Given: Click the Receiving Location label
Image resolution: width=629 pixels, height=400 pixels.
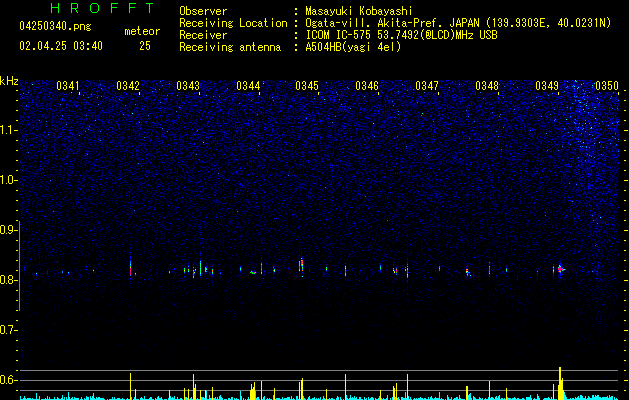Looking at the screenshot, I should click(233, 23).
